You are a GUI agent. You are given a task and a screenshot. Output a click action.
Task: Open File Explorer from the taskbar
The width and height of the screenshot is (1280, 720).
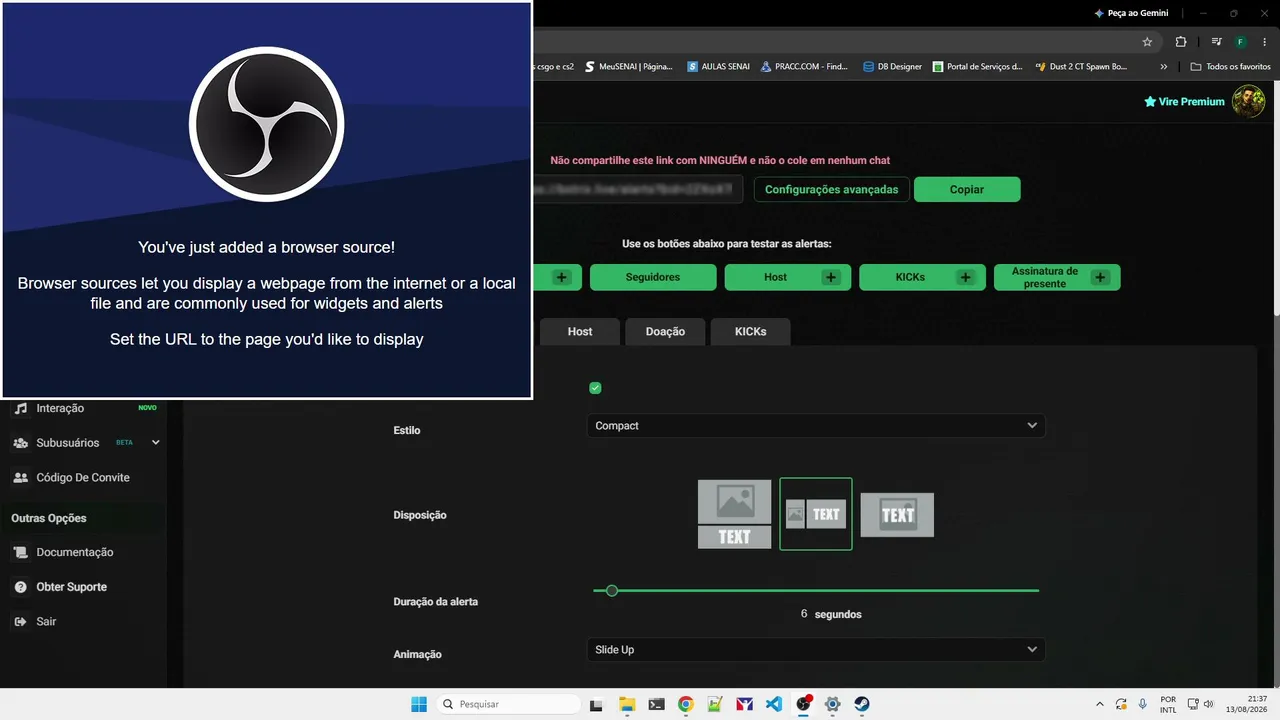tap(627, 704)
